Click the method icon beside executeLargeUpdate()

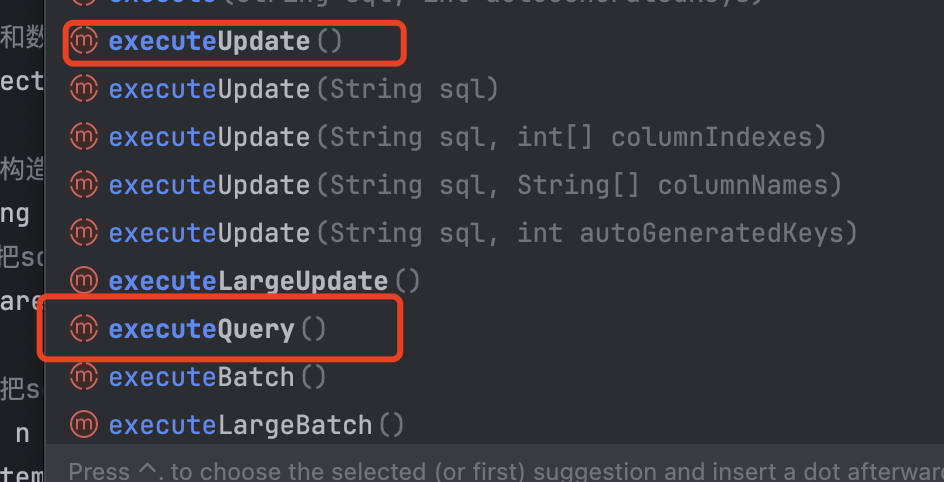84,281
